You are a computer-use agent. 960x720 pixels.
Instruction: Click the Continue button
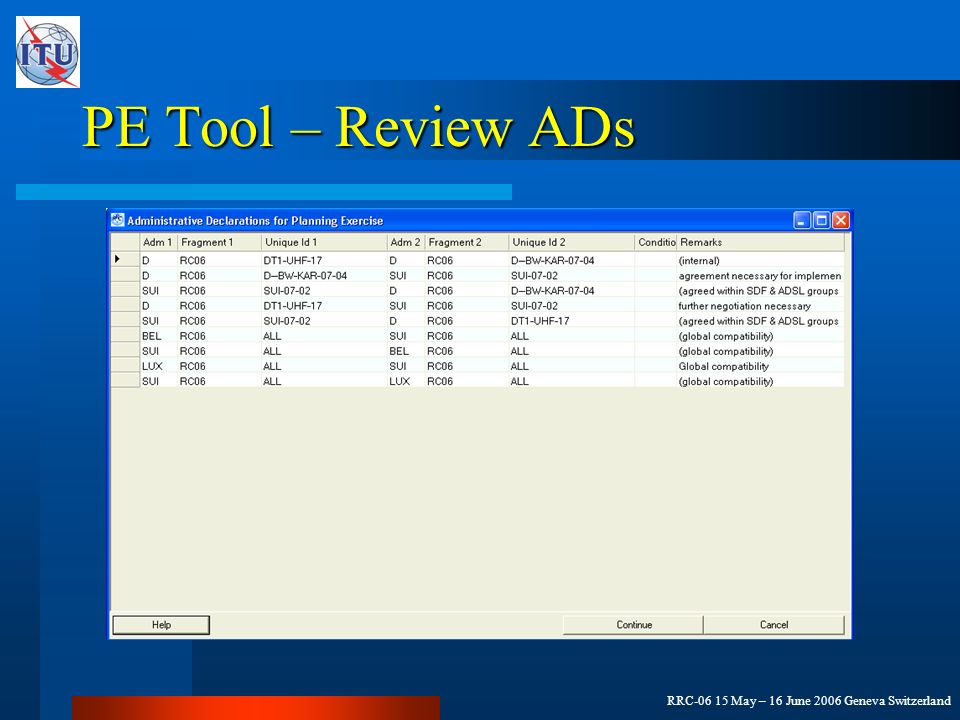[633, 624]
